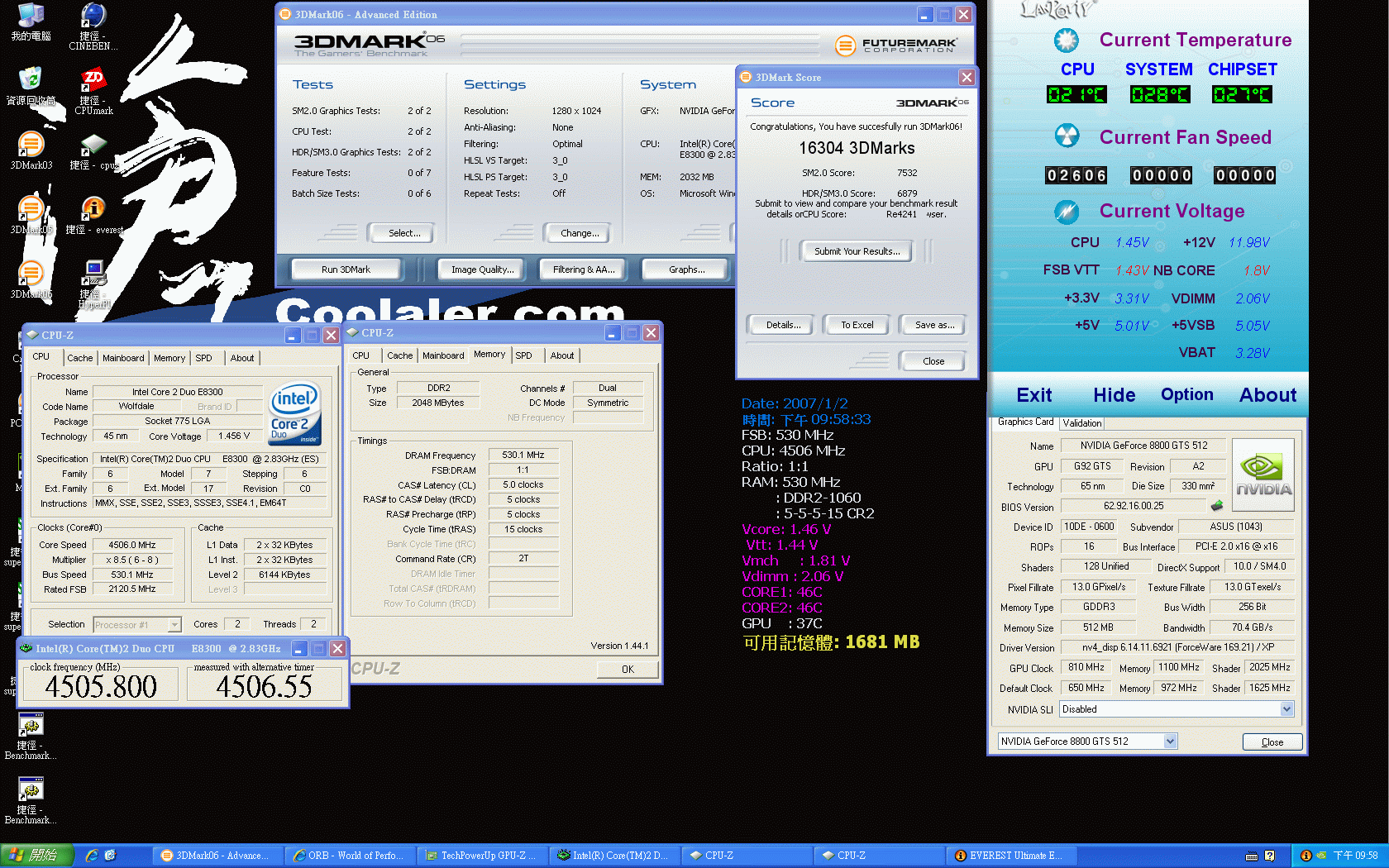Click OK button in CPU-Z Memory window
1389x868 pixels.
click(628, 670)
